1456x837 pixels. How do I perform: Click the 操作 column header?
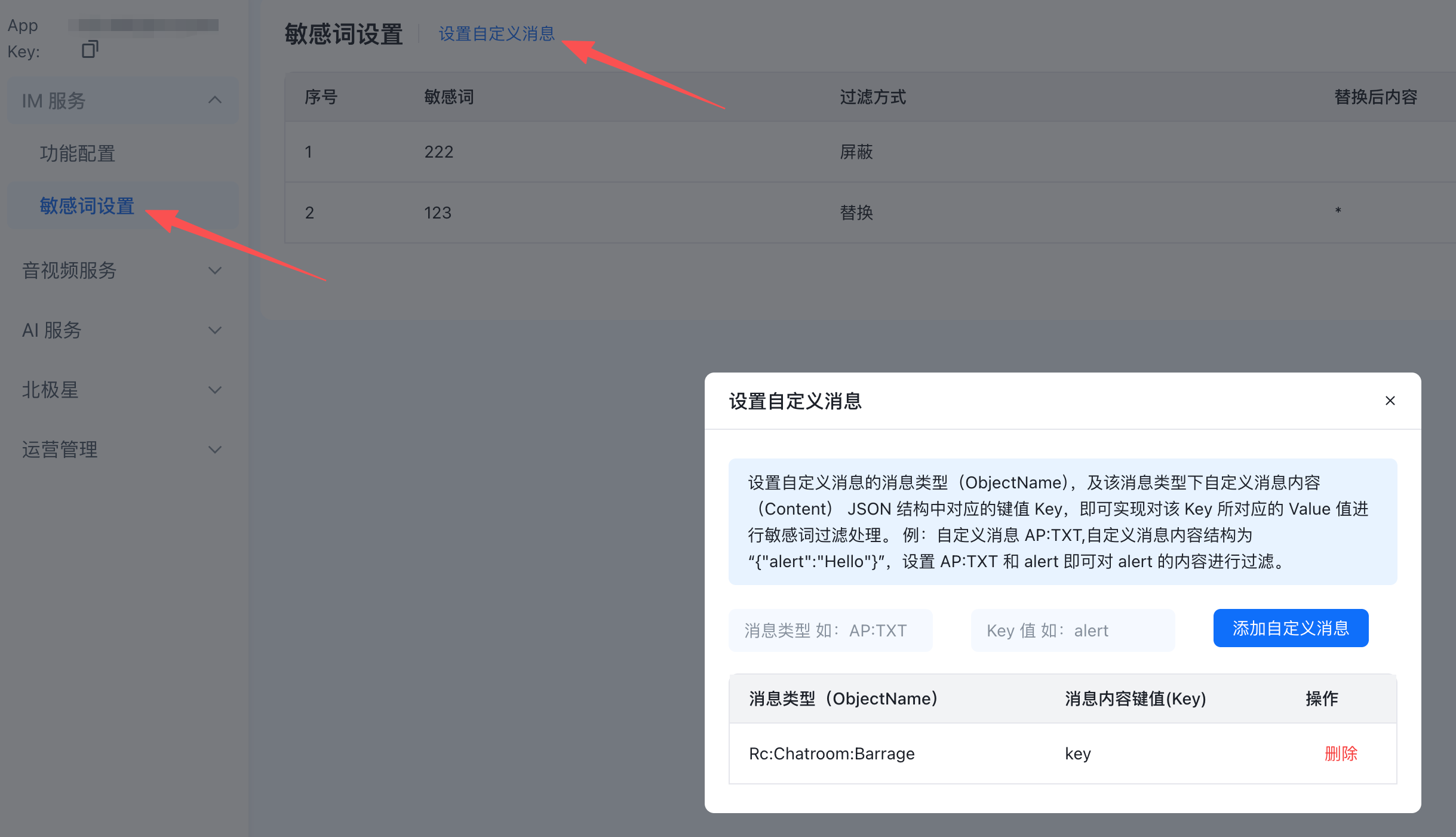tap(1322, 698)
